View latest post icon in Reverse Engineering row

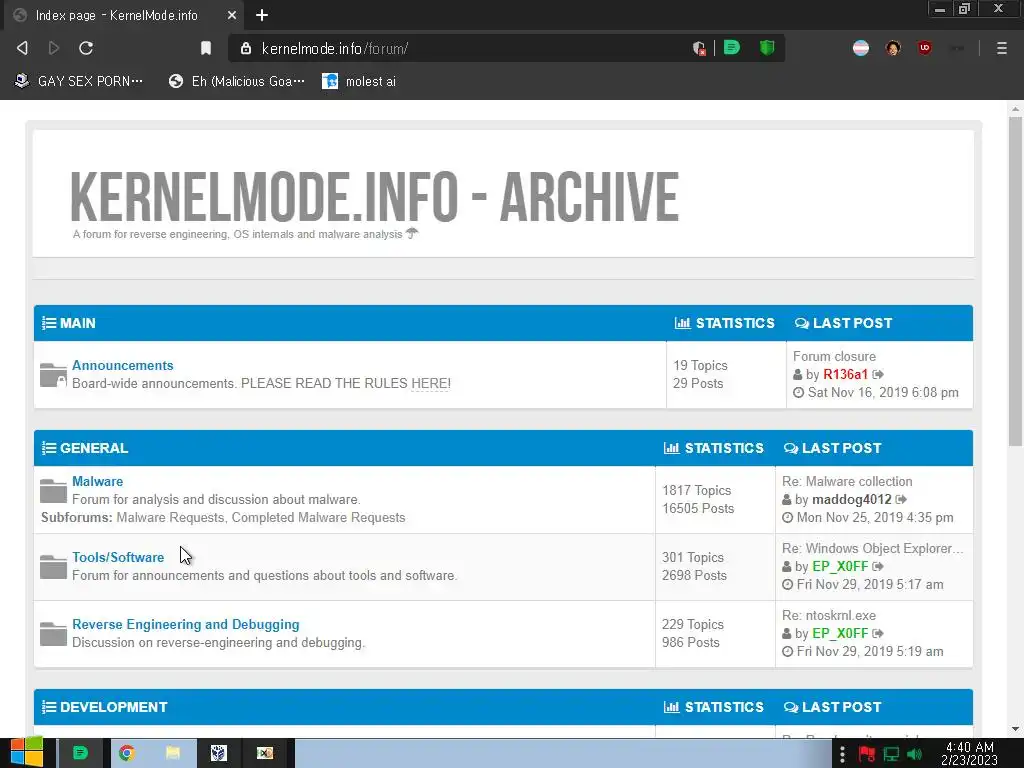(878, 633)
